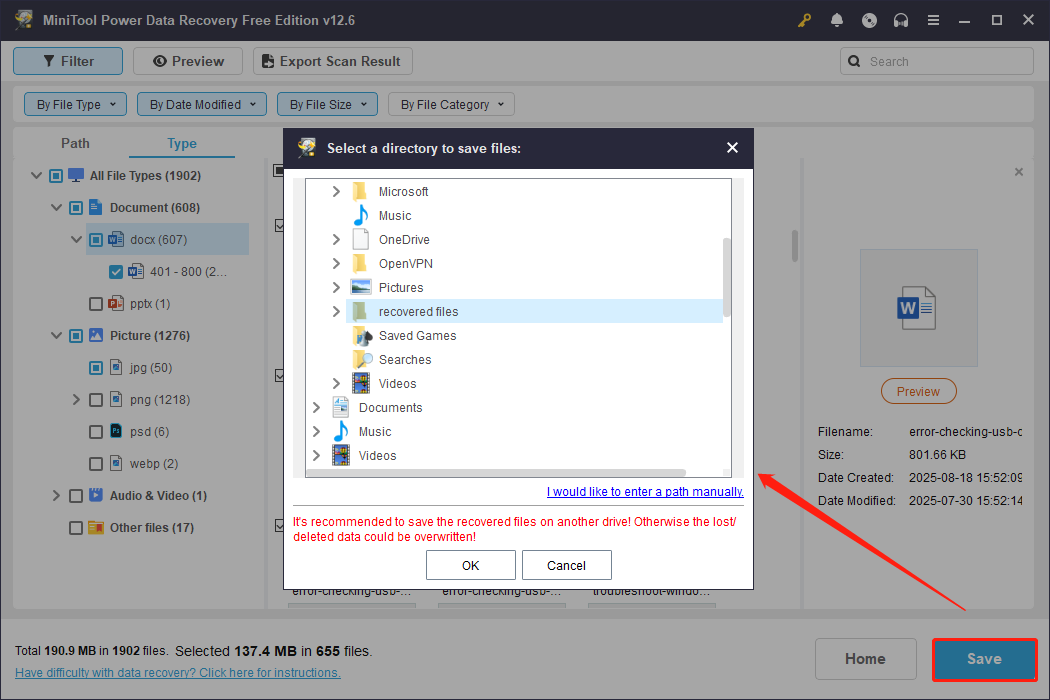Select the top-level Videos library in the dialog
The image size is (1050, 700).
click(377, 456)
